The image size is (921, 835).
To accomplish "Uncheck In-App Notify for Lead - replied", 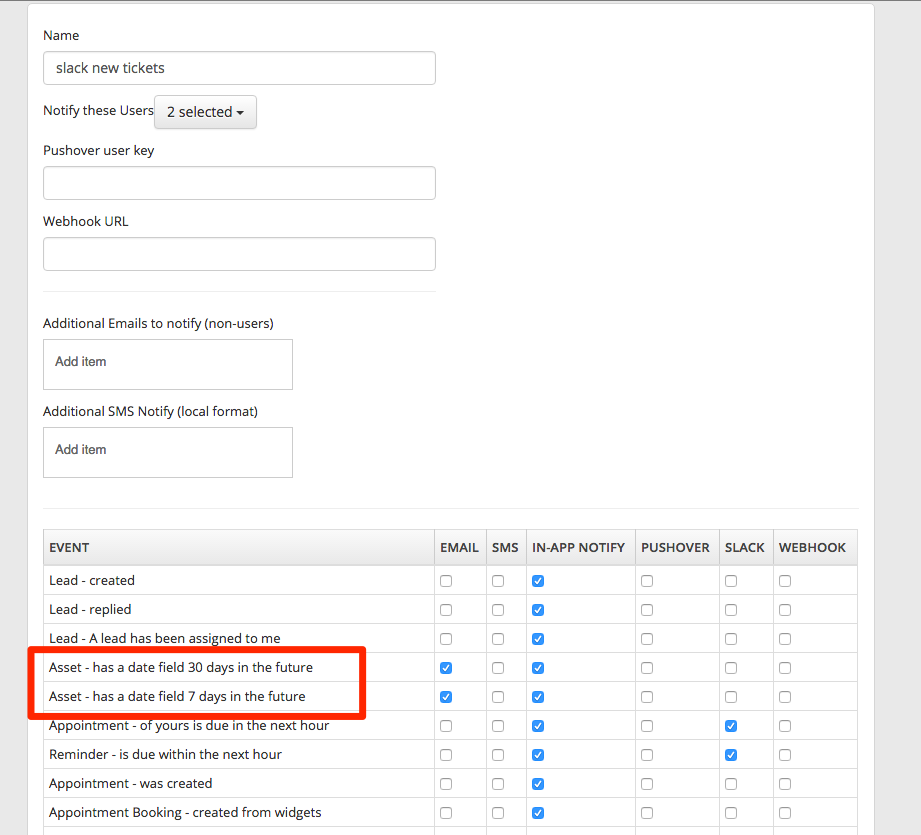I will tap(538, 610).
